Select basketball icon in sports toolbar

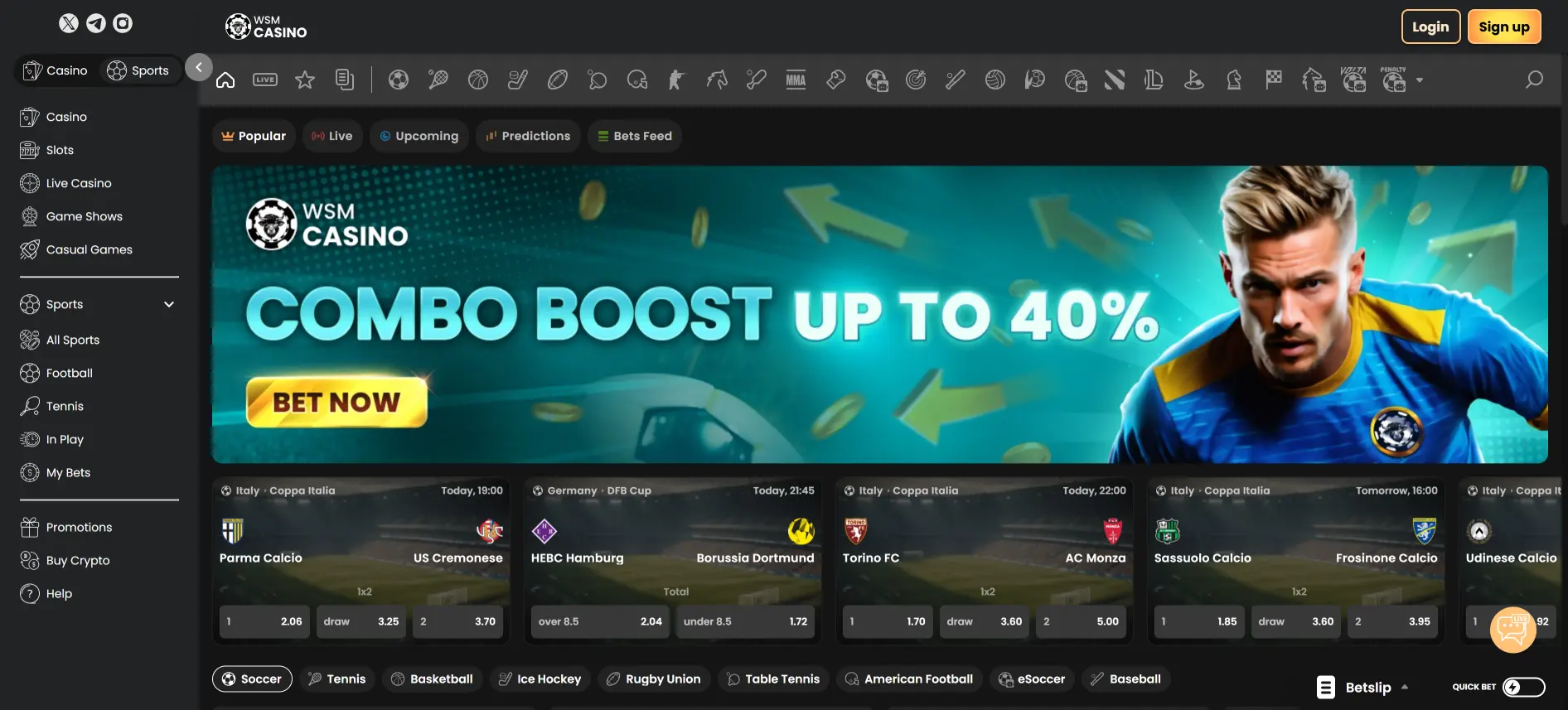pyautogui.click(x=478, y=80)
